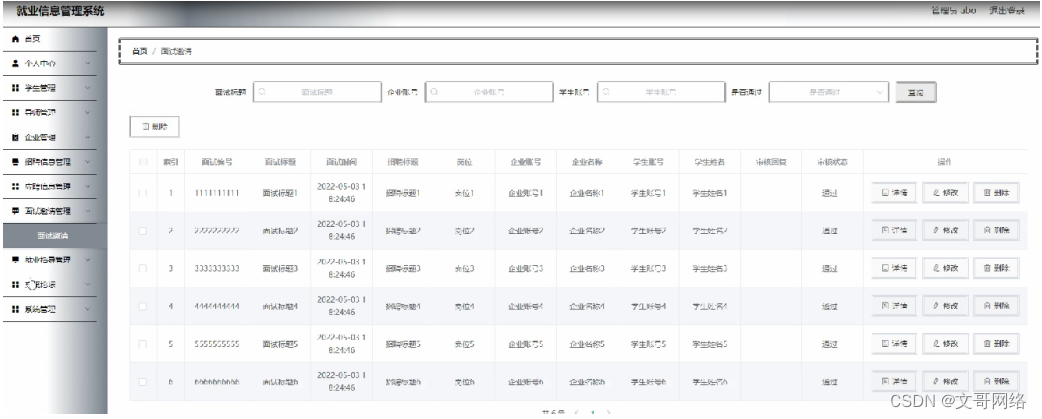Viewport: 1042px width, 419px height.
Task: Click 删除 for 面试标题6 row
Action: coord(996,382)
